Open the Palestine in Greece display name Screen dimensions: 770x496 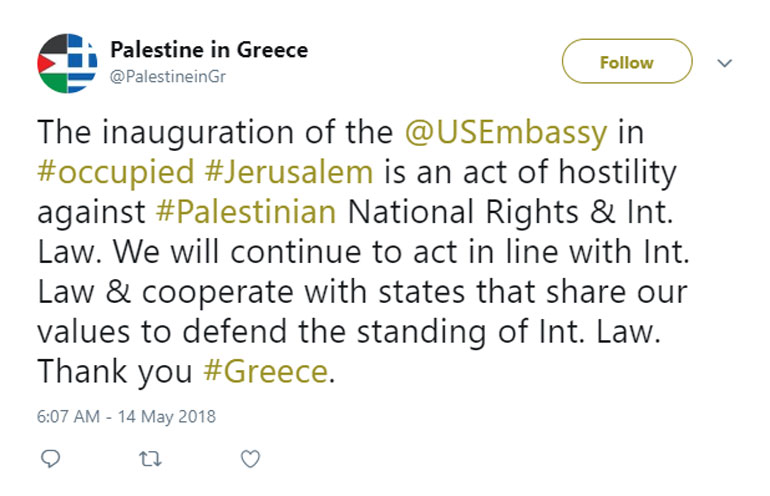click(208, 49)
